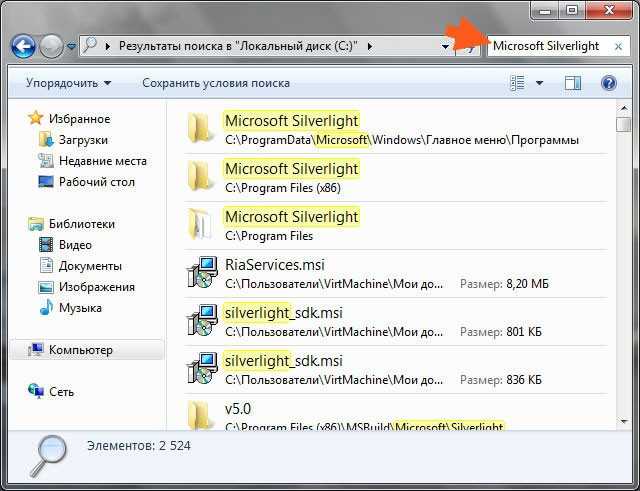Select Библиотеки in navigation pane
Image resolution: width=640 pixels, height=491 pixels.
[82, 224]
